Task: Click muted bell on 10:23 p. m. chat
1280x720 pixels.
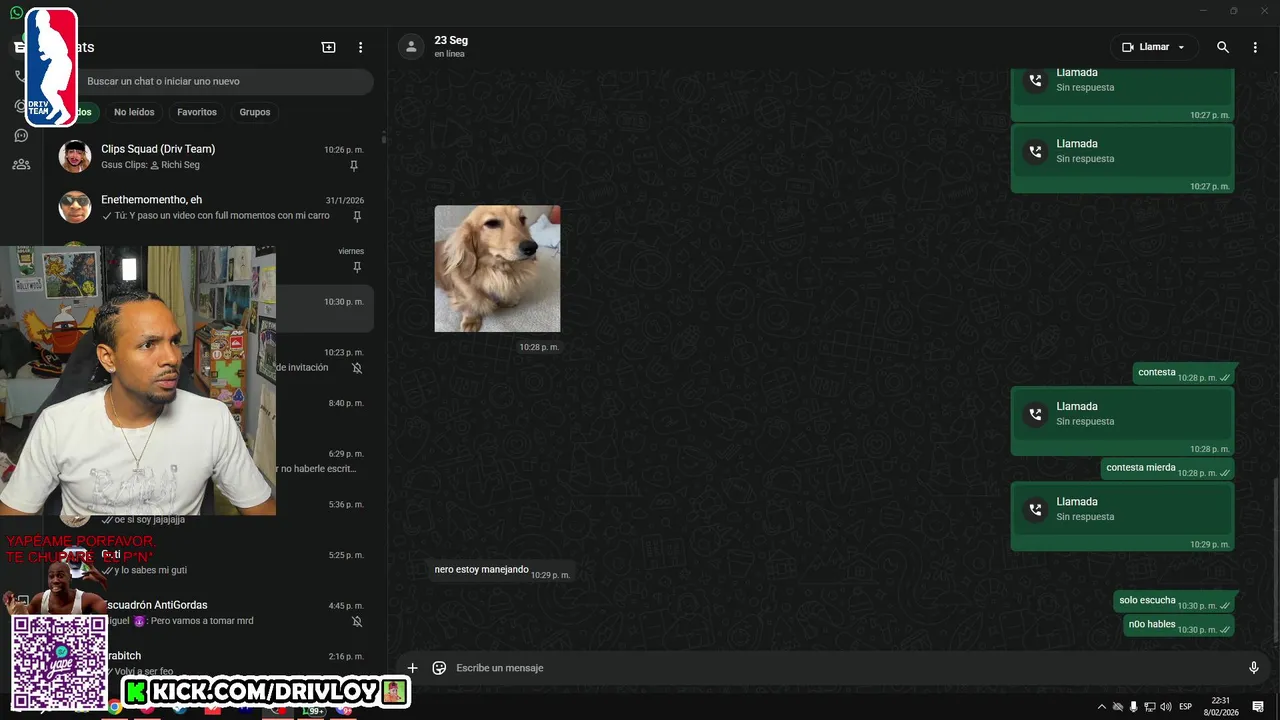Action: (357, 368)
